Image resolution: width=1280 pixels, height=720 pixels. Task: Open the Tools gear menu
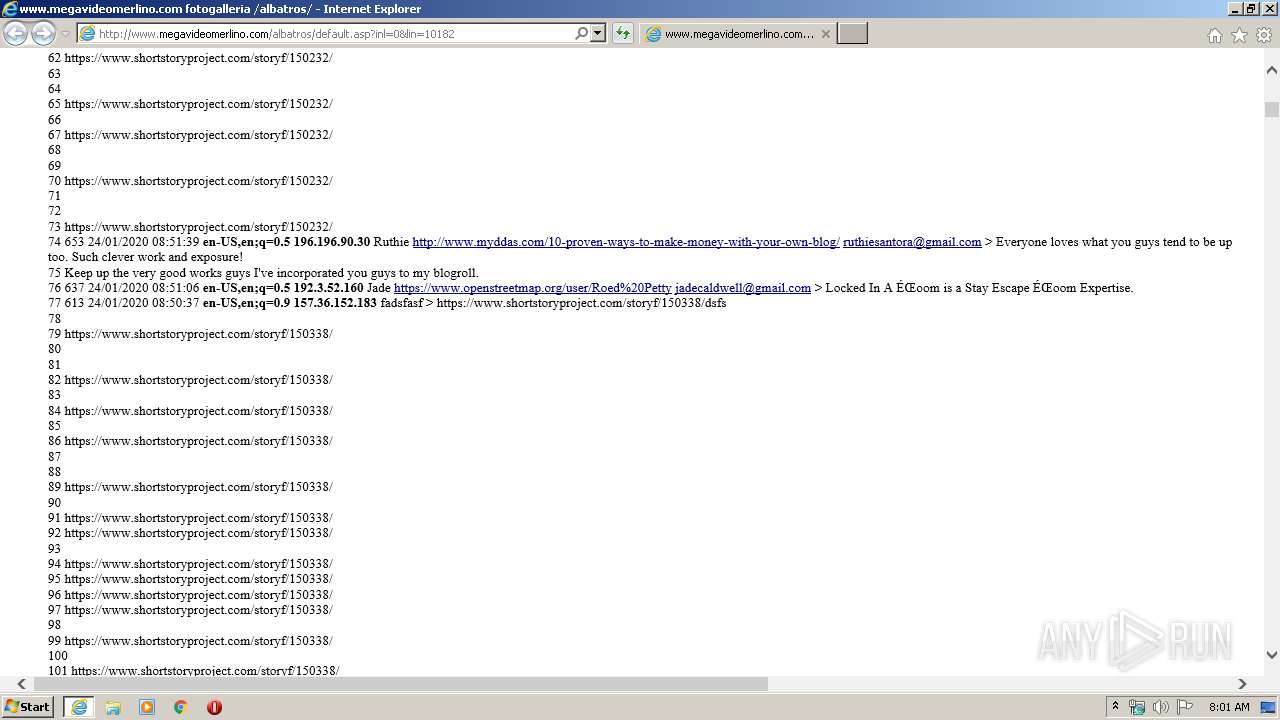point(1264,35)
